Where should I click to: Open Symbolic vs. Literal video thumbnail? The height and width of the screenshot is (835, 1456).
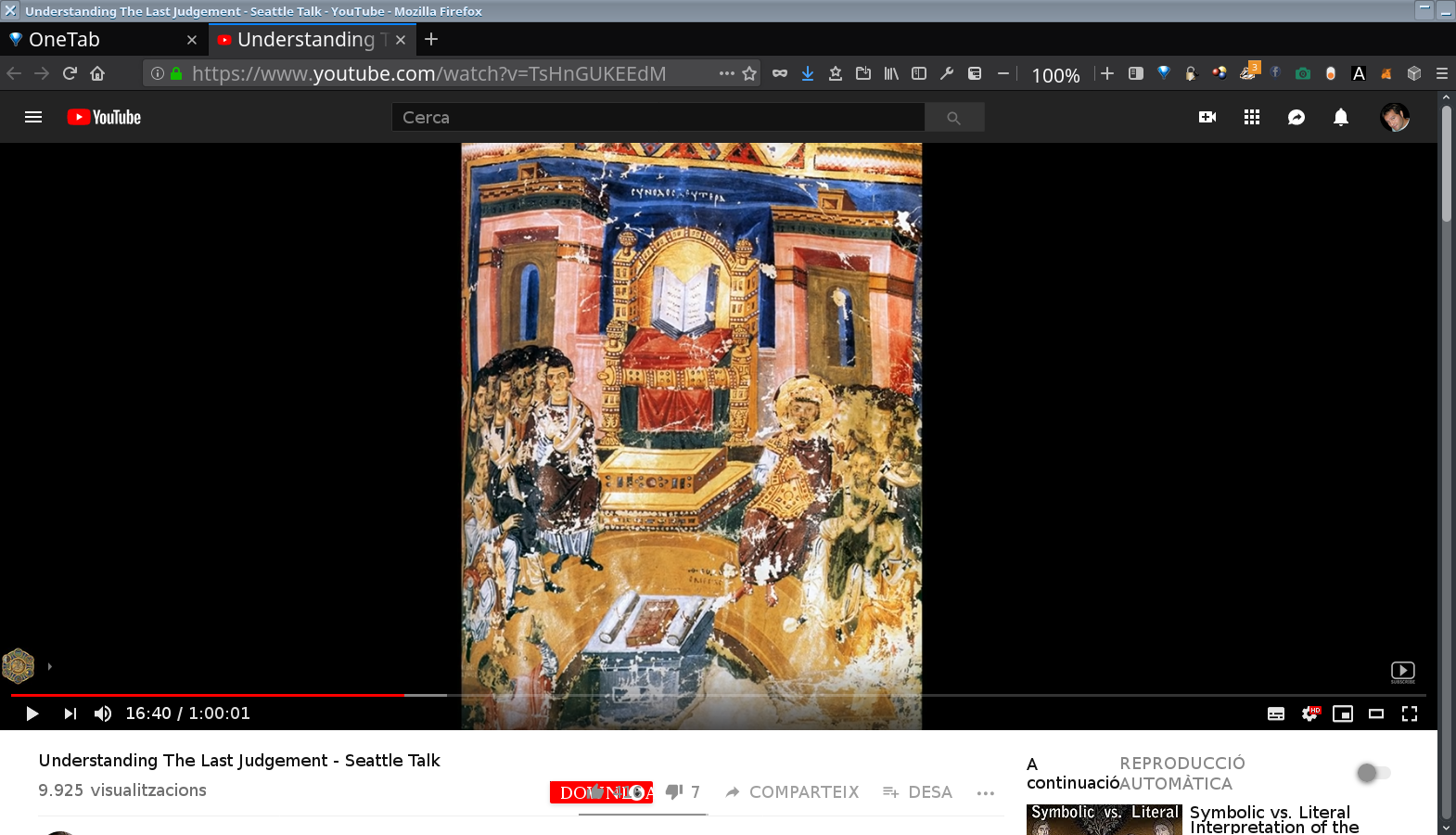click(x=1105, y=819)
